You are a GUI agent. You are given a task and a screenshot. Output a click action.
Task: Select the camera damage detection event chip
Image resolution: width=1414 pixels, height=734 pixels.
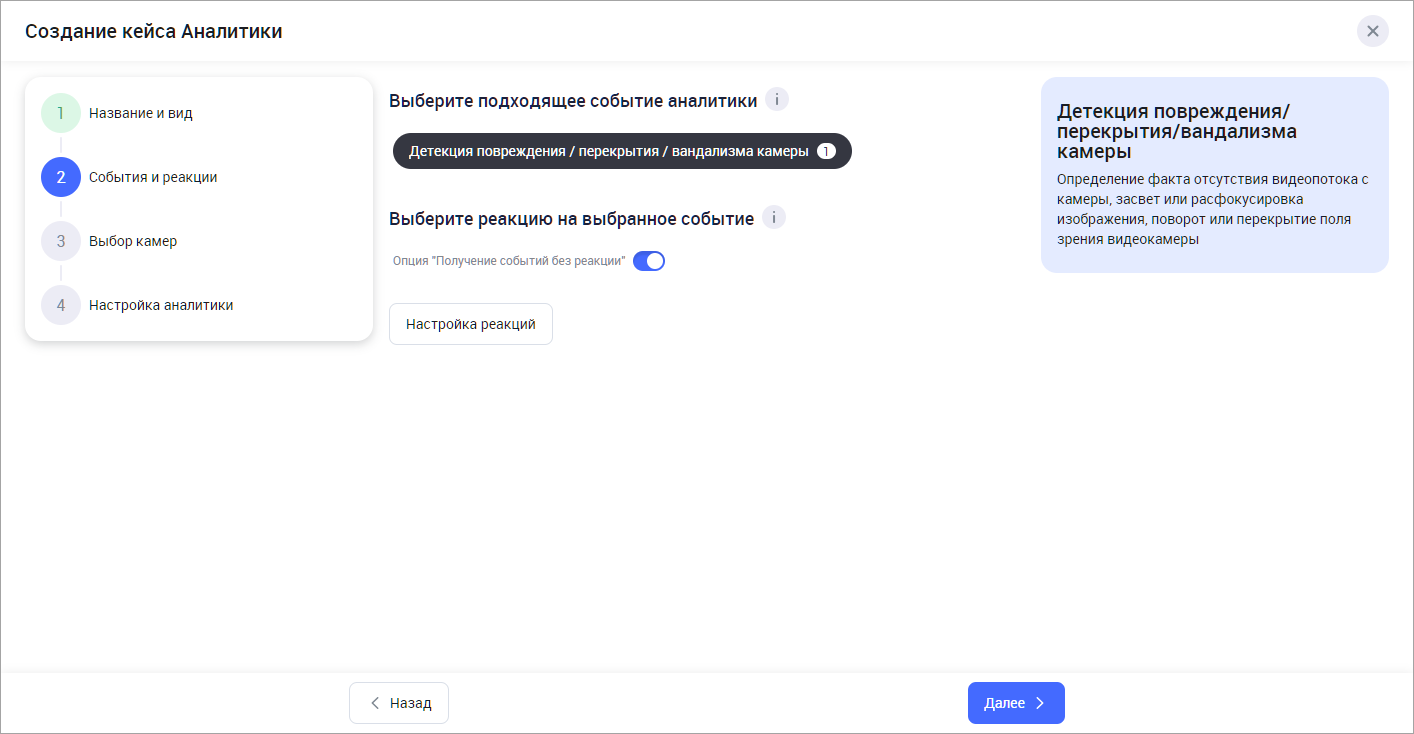point(608,151)
